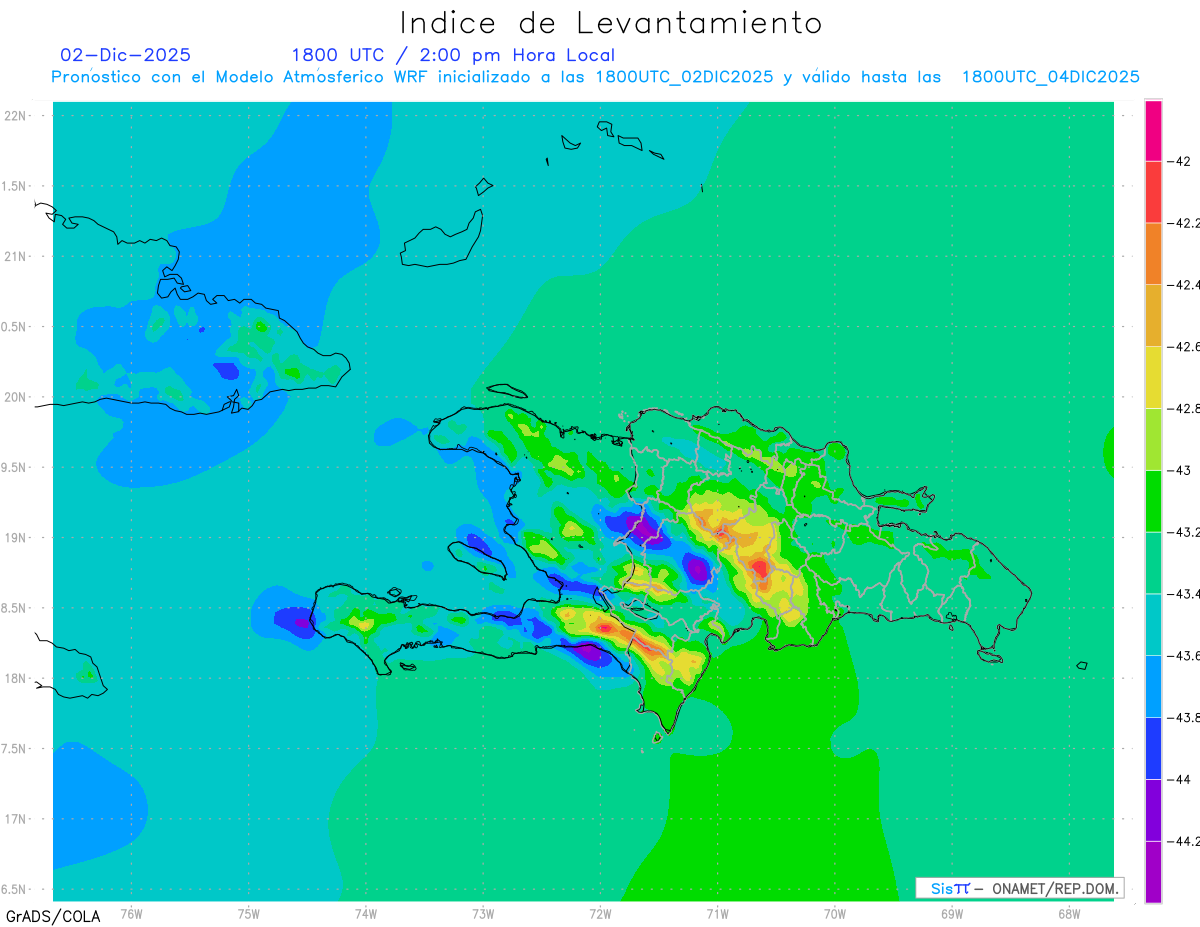Click the '69W' longitude label
Image resolution: width=1200 pixels, height=927 pixels.
coord(952,914)
